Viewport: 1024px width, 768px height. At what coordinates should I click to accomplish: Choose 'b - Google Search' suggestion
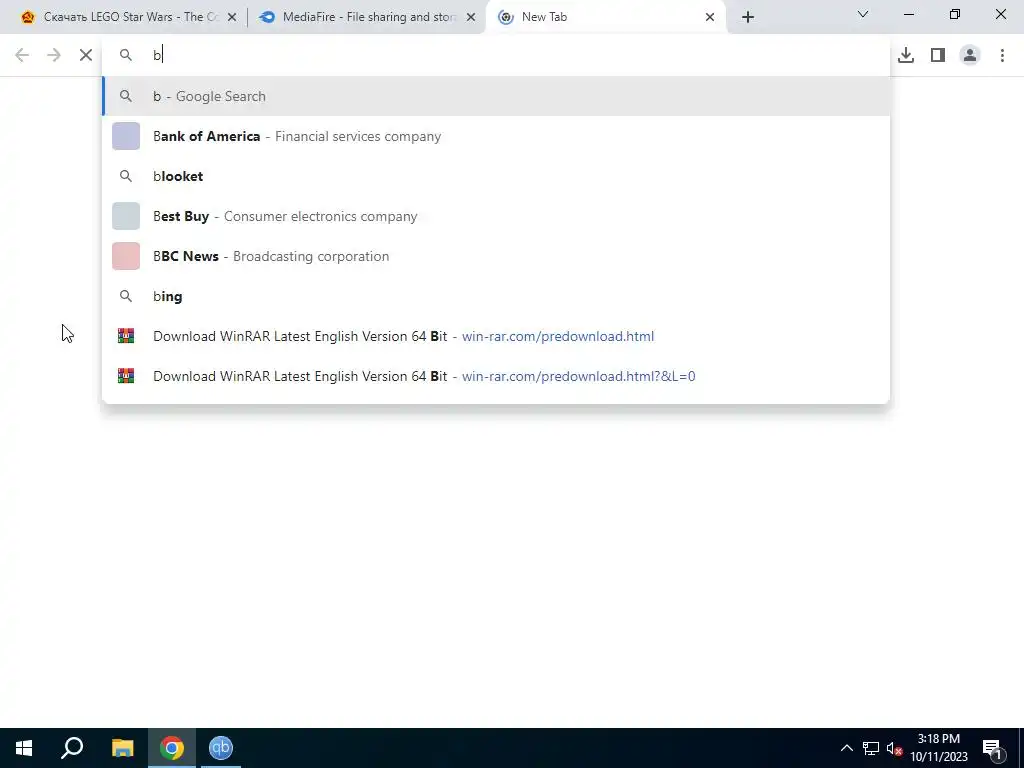(x=496, y=96)
